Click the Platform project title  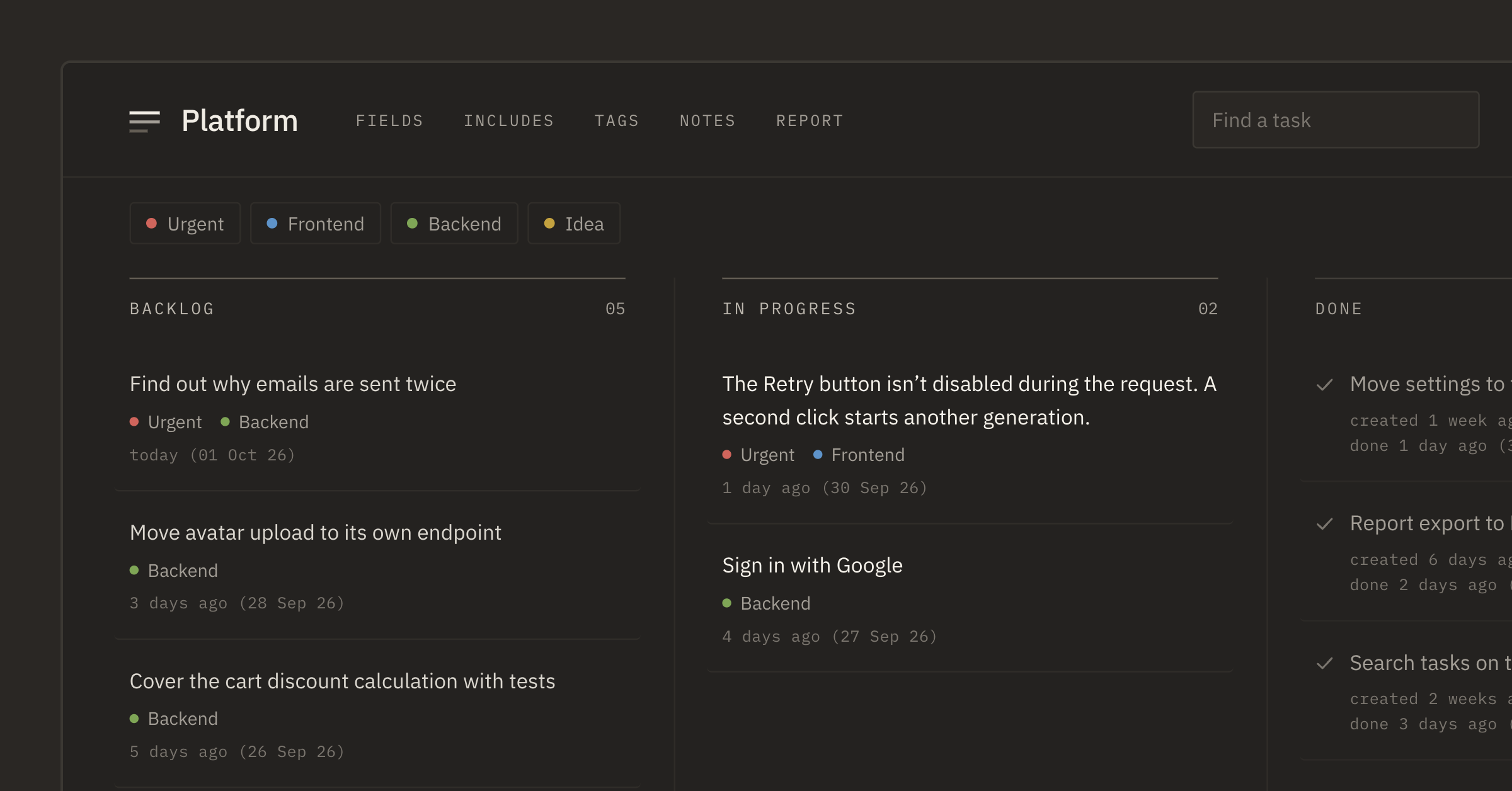tap(239, 120)
